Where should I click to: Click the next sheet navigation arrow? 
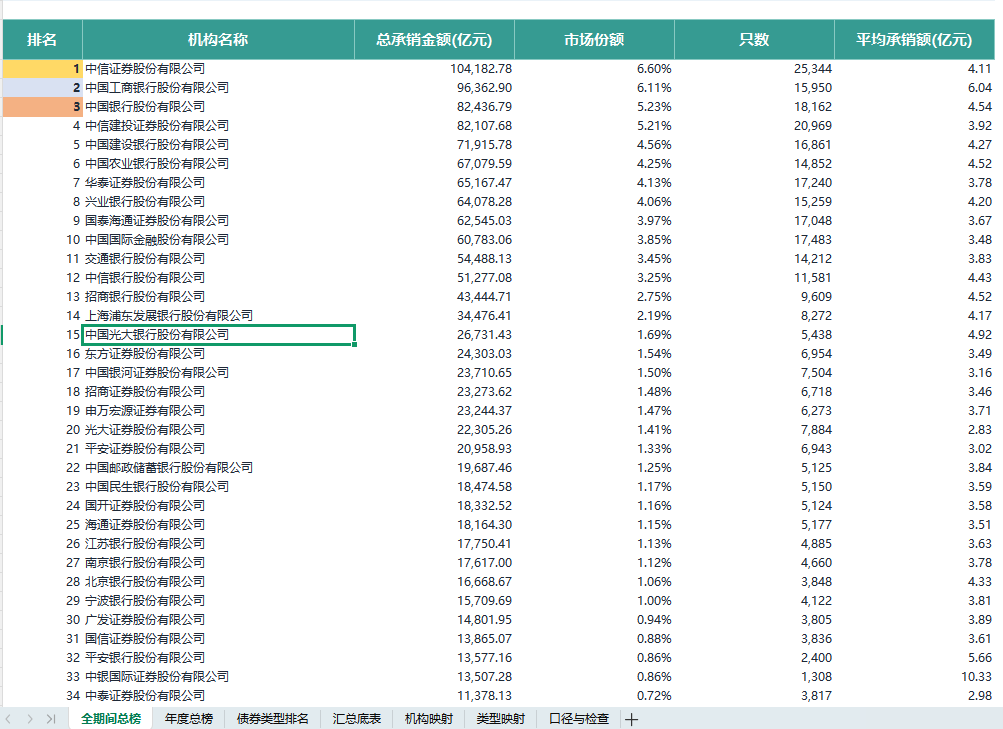pos(31,719)
